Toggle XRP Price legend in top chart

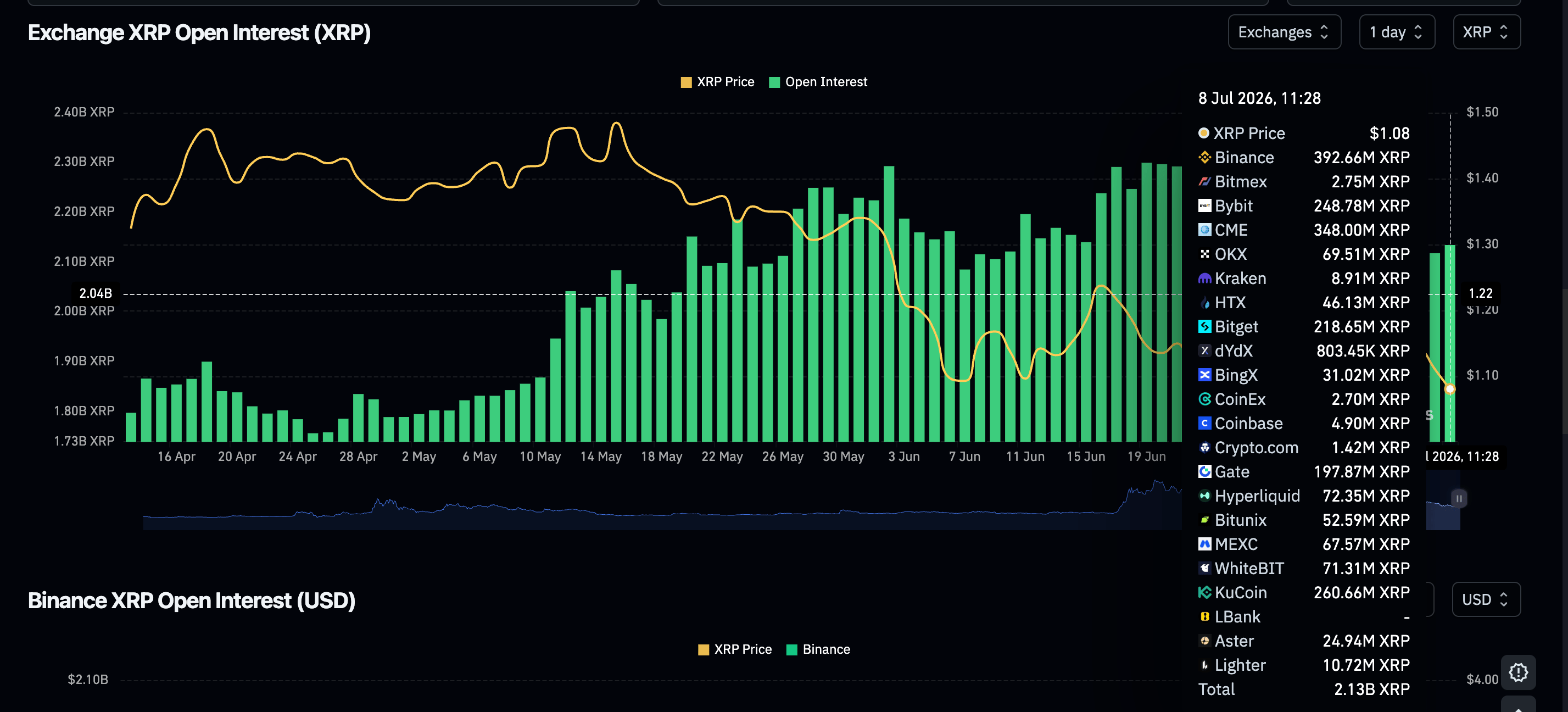click(717, 82)
